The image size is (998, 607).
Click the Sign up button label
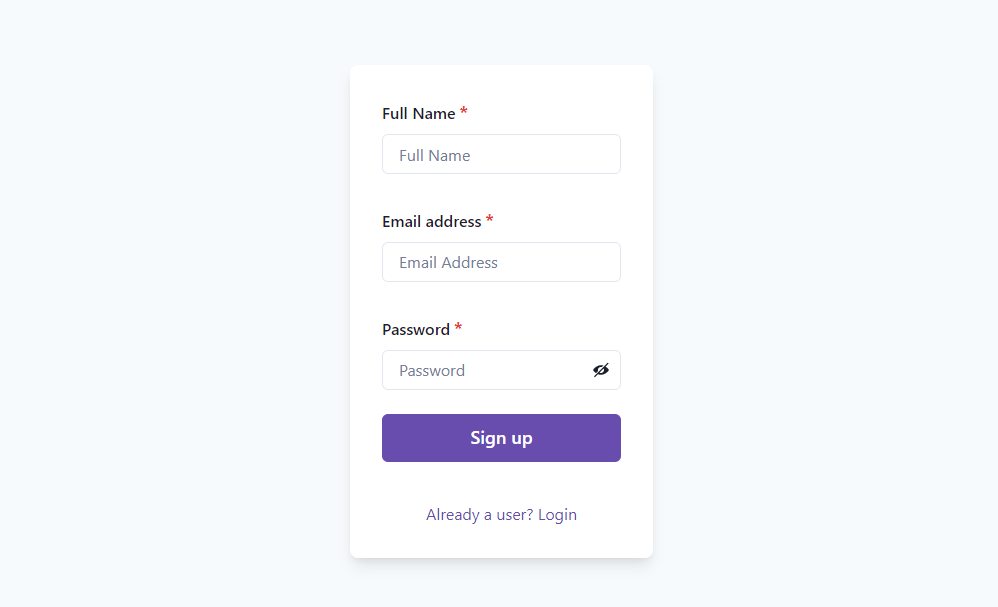point(501,437)
